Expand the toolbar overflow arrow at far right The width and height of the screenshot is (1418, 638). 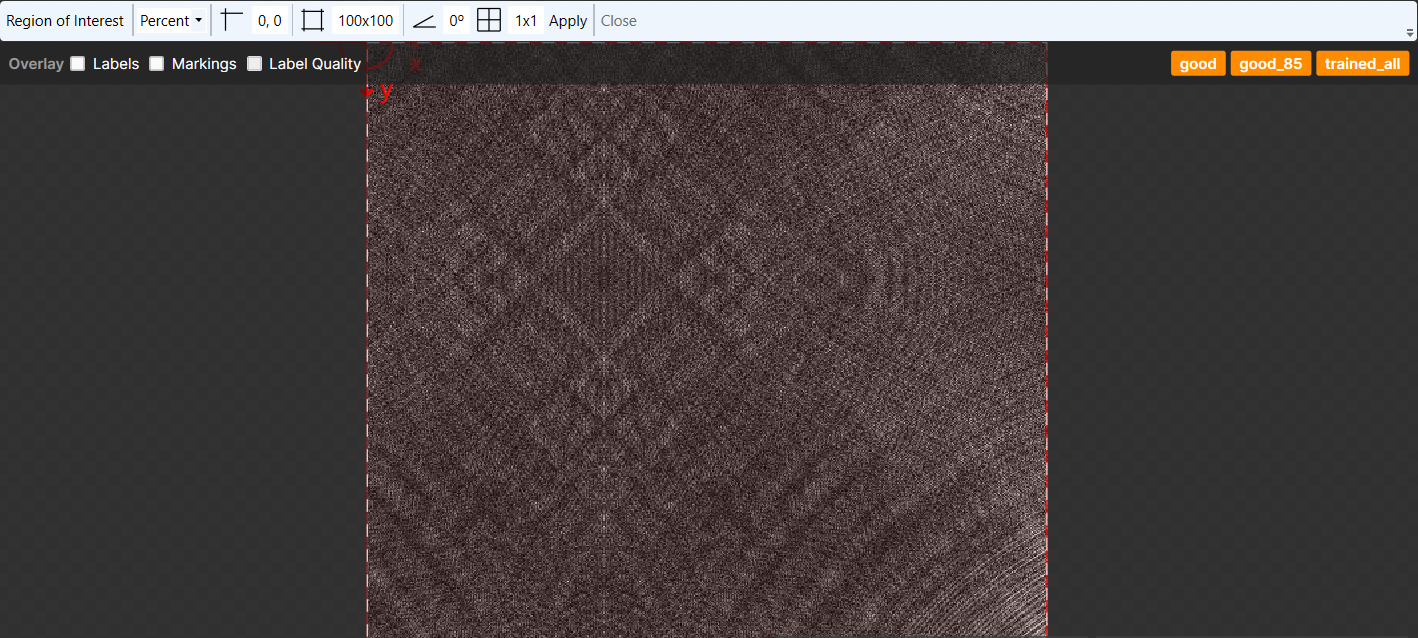tap(1410, 31)
